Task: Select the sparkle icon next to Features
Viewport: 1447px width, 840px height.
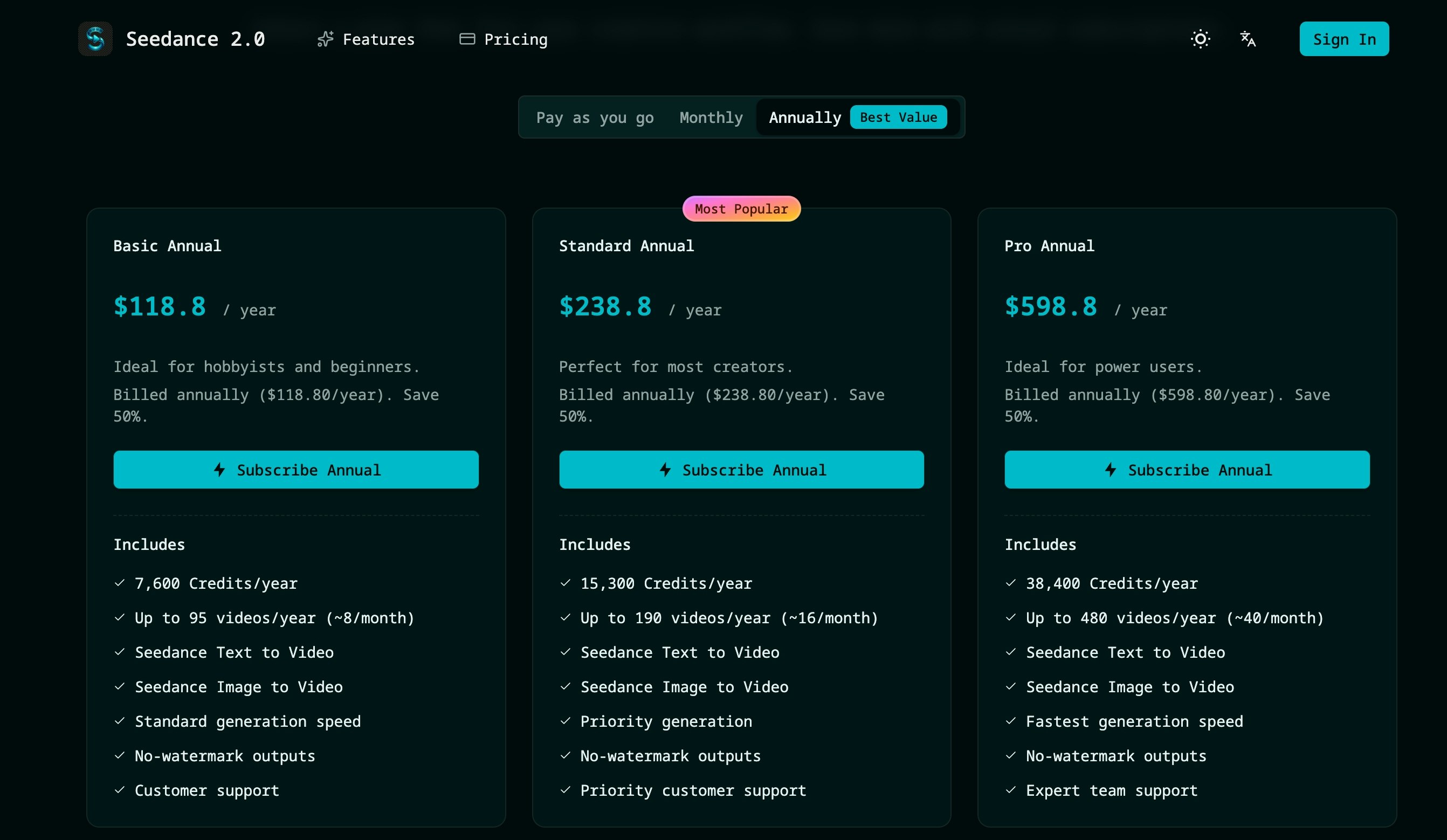Action: [x=325, y=39]
